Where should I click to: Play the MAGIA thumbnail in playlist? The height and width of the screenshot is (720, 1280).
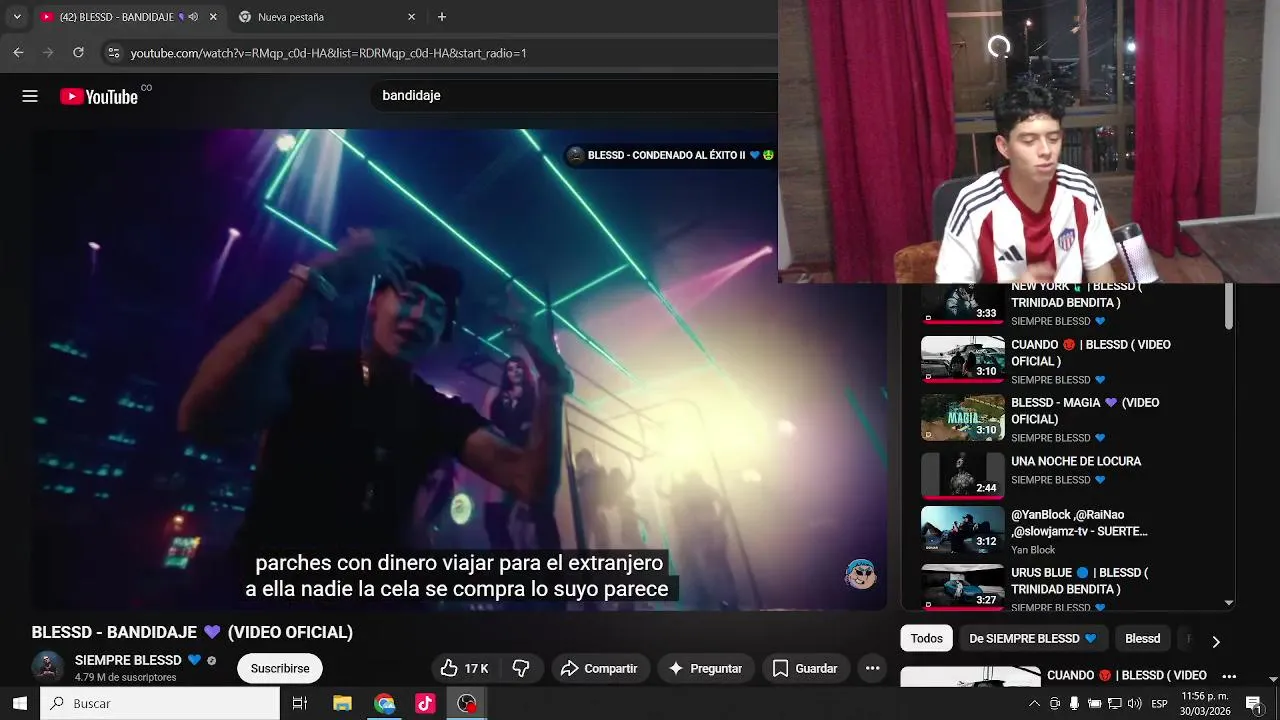pos(962,417)
